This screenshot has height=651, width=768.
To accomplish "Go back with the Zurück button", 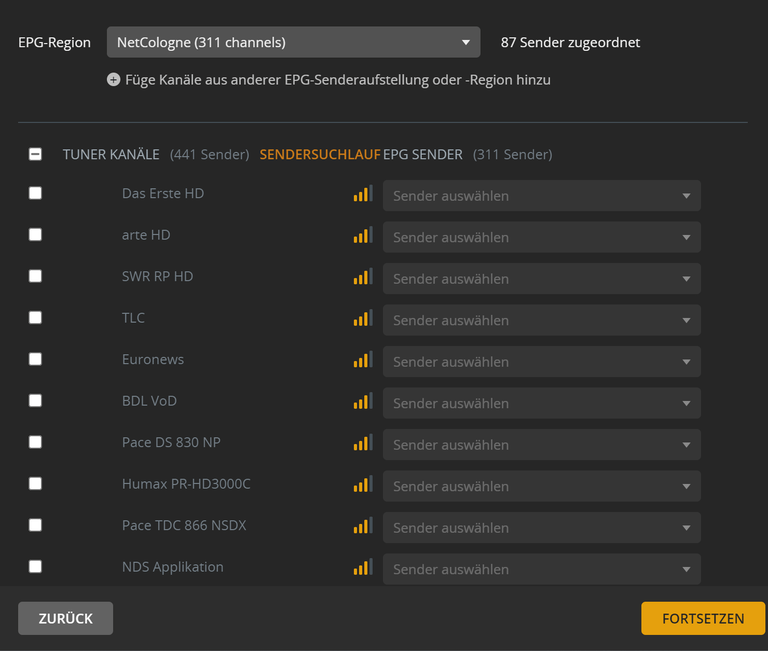I will point(65,618).
